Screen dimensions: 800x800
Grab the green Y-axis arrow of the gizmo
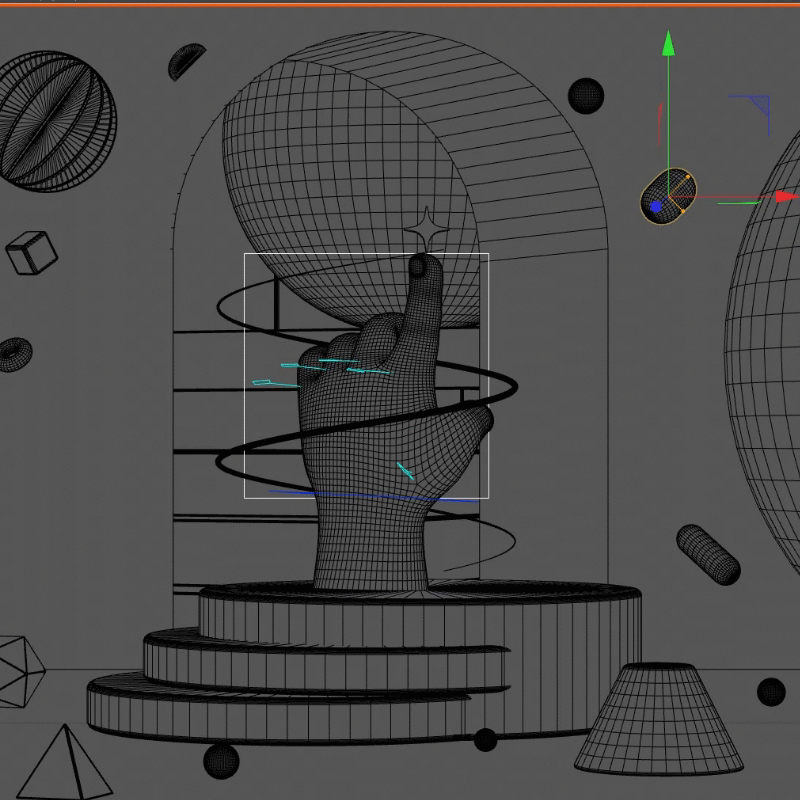668,44
